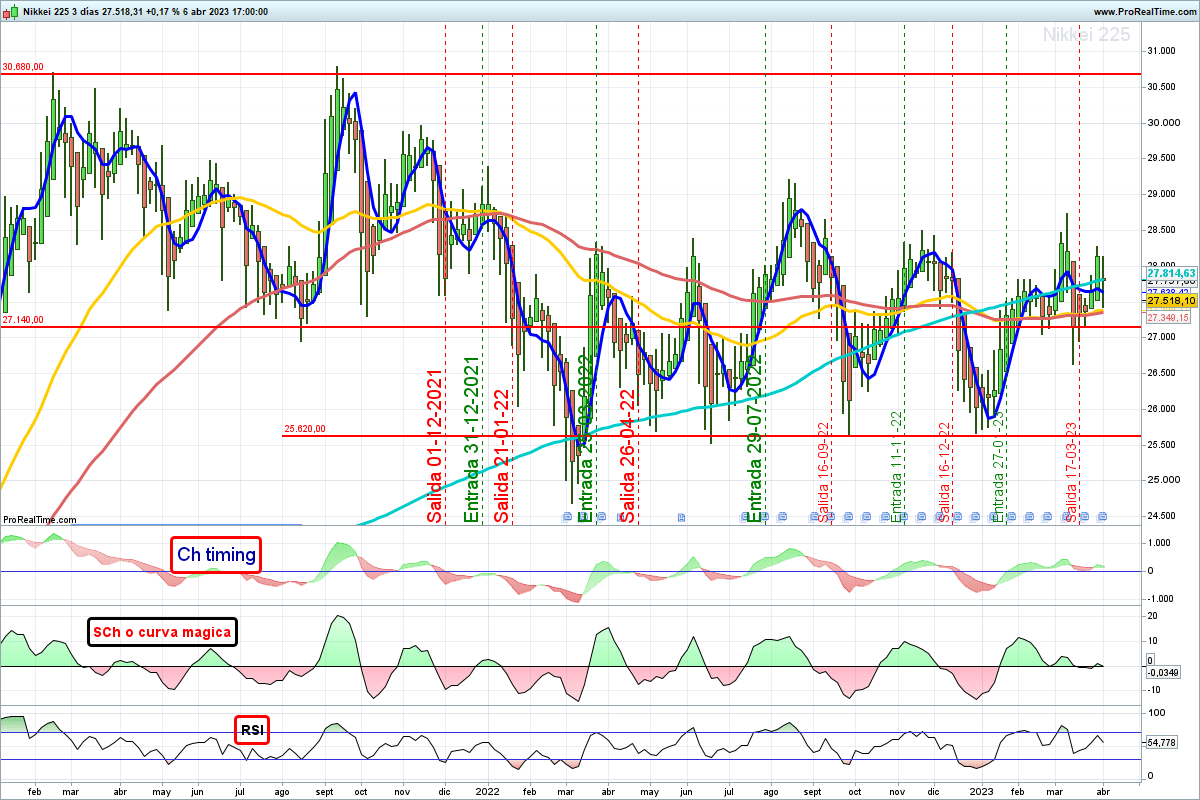The height and width of the screenshot is (800, 1200).
Task: Select the 30.680,00 resistance level label
Action: pos(23,68)
